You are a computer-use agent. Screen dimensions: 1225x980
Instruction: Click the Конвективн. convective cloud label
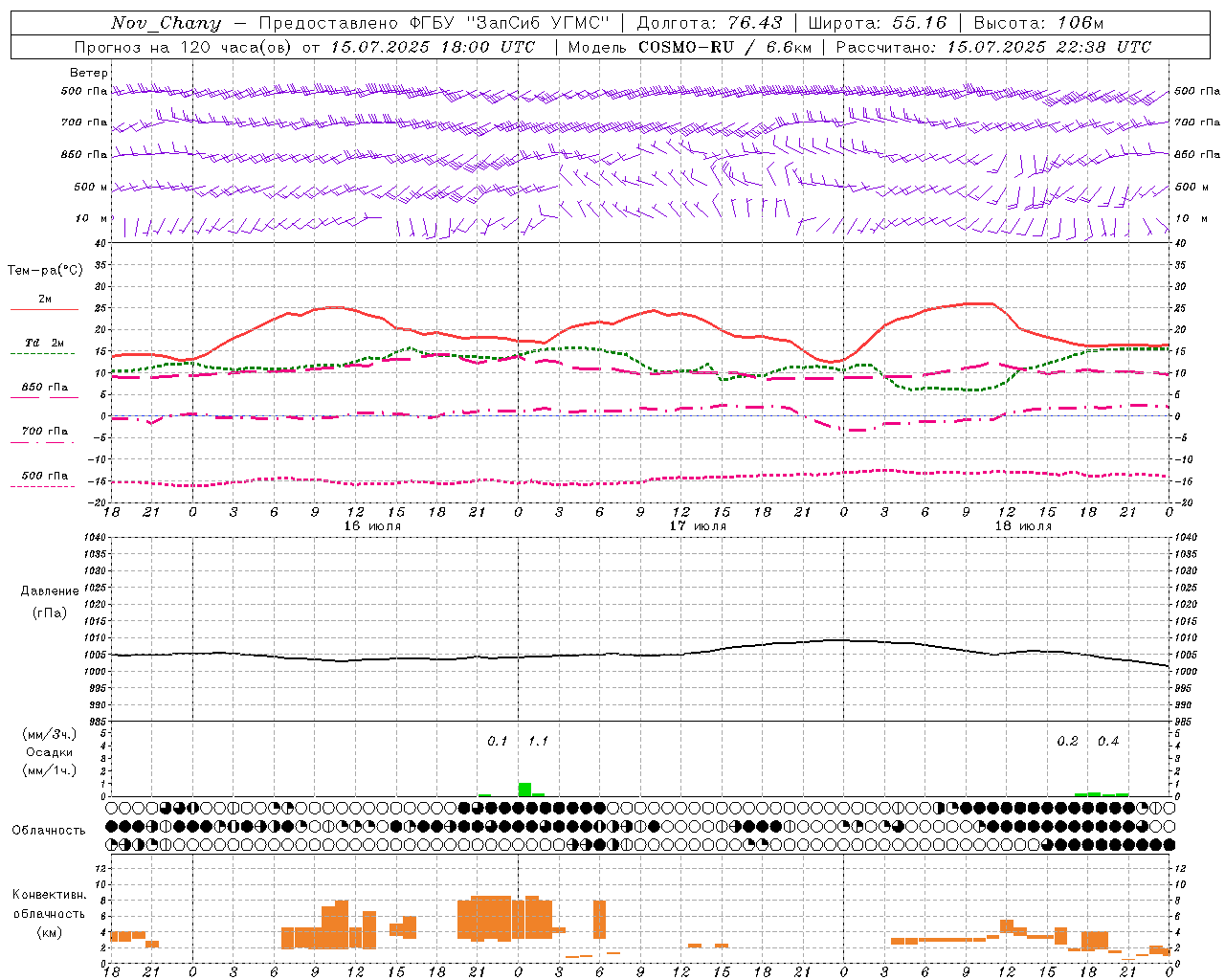50,895
